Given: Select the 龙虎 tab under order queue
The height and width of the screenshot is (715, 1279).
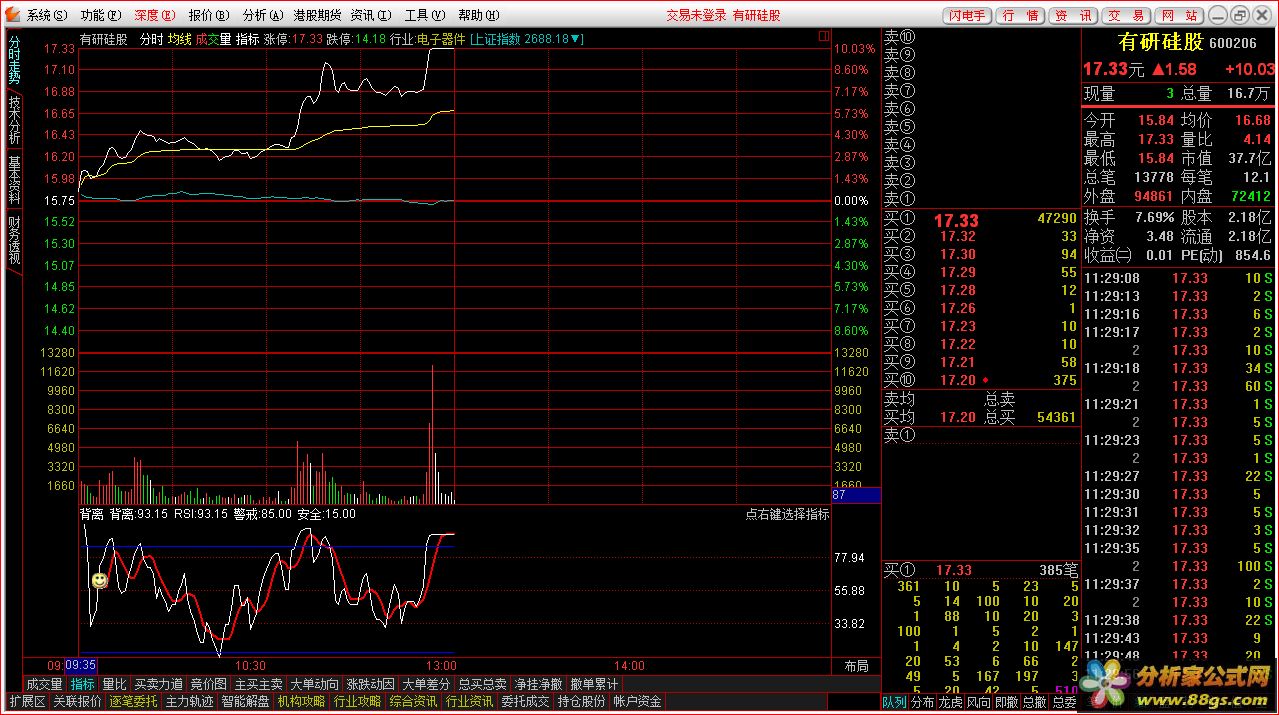Looking at the screenshot, I should point(950,703).
